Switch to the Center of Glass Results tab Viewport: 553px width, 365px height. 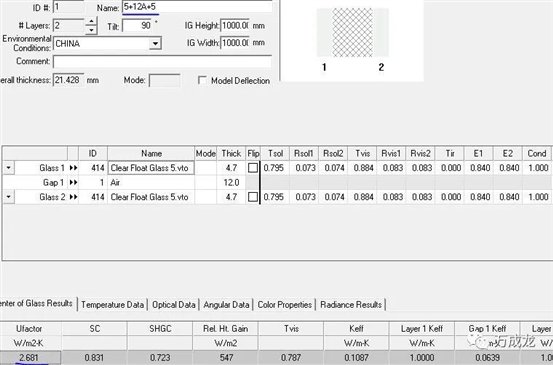pyautogui.click(x=37, y=304)
